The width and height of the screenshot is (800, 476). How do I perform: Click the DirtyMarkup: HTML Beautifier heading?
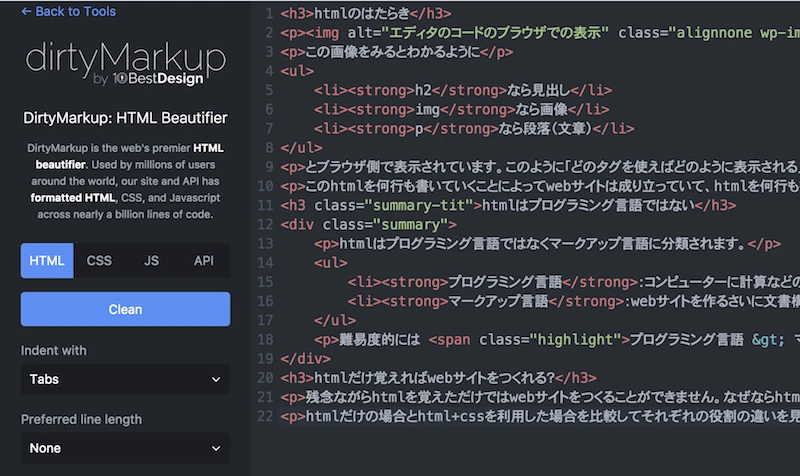[x=126, y=118]
